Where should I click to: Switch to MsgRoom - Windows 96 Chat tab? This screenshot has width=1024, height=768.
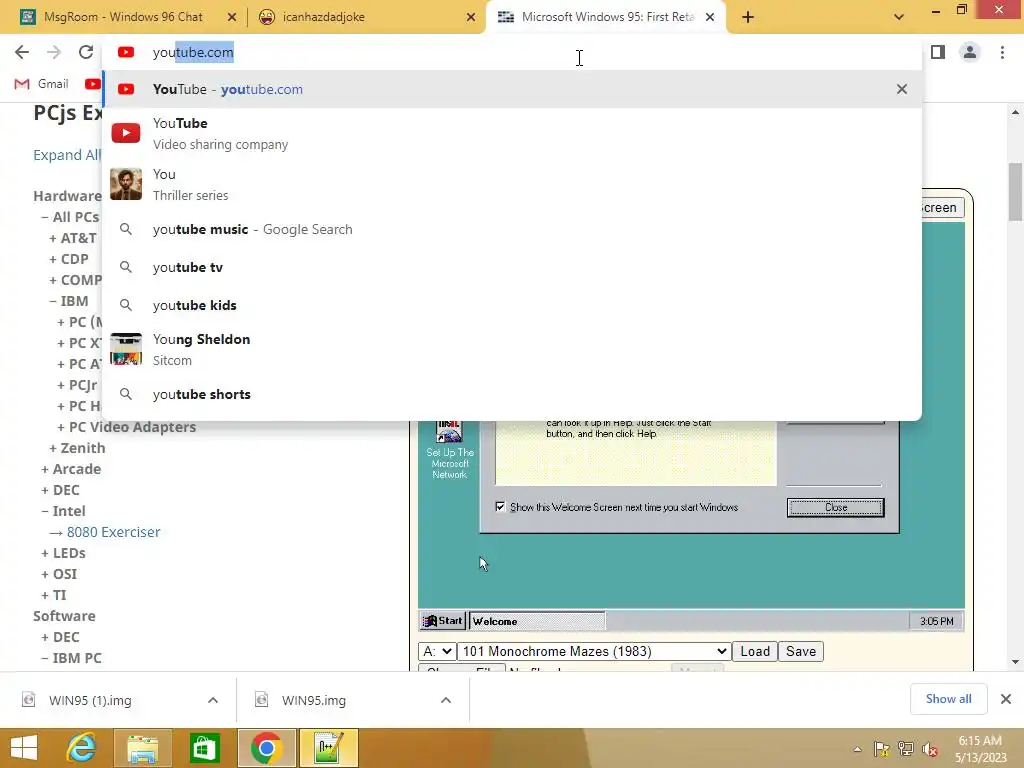tap(123, 17)
